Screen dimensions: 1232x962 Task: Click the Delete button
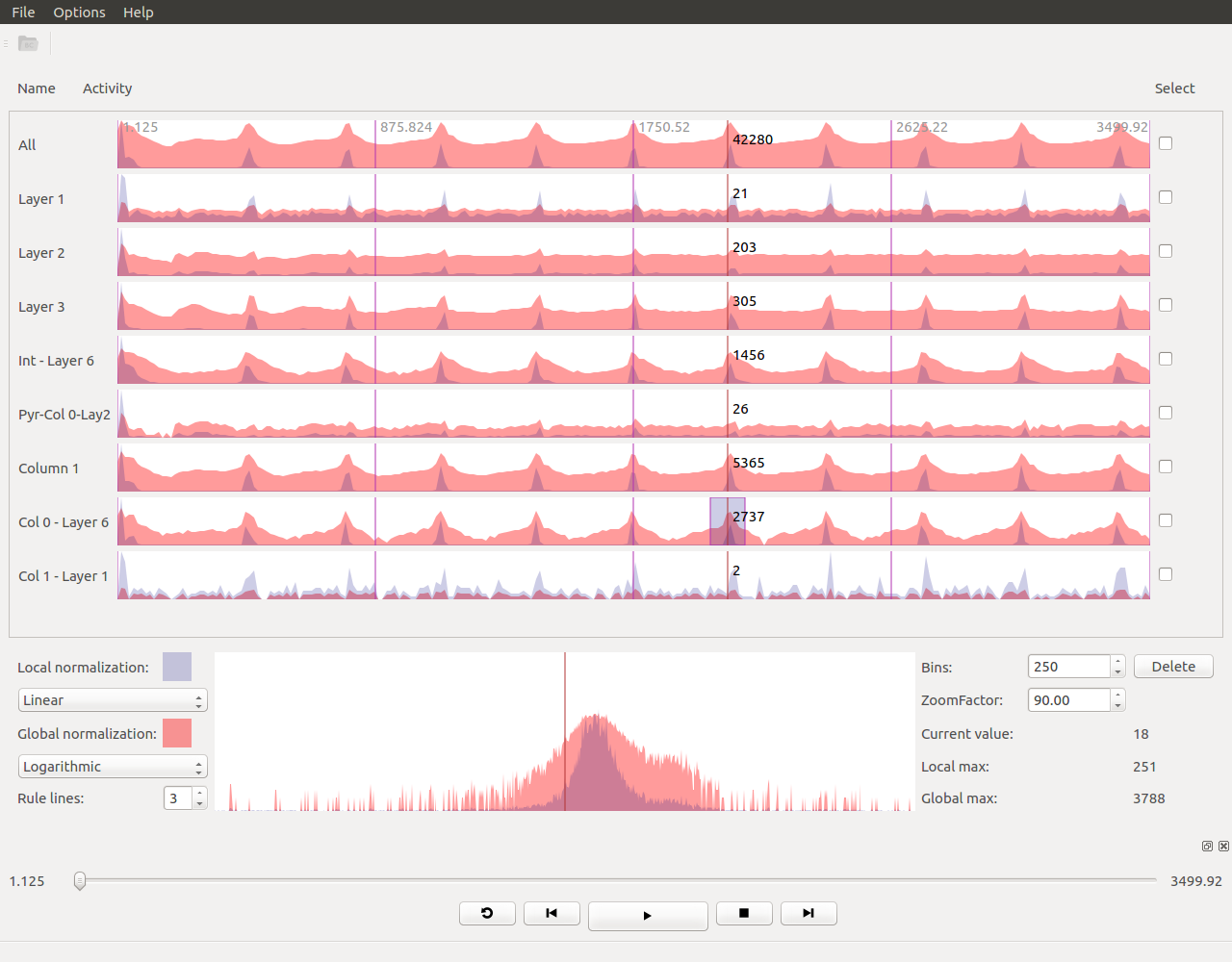[x=1173, y=667]
